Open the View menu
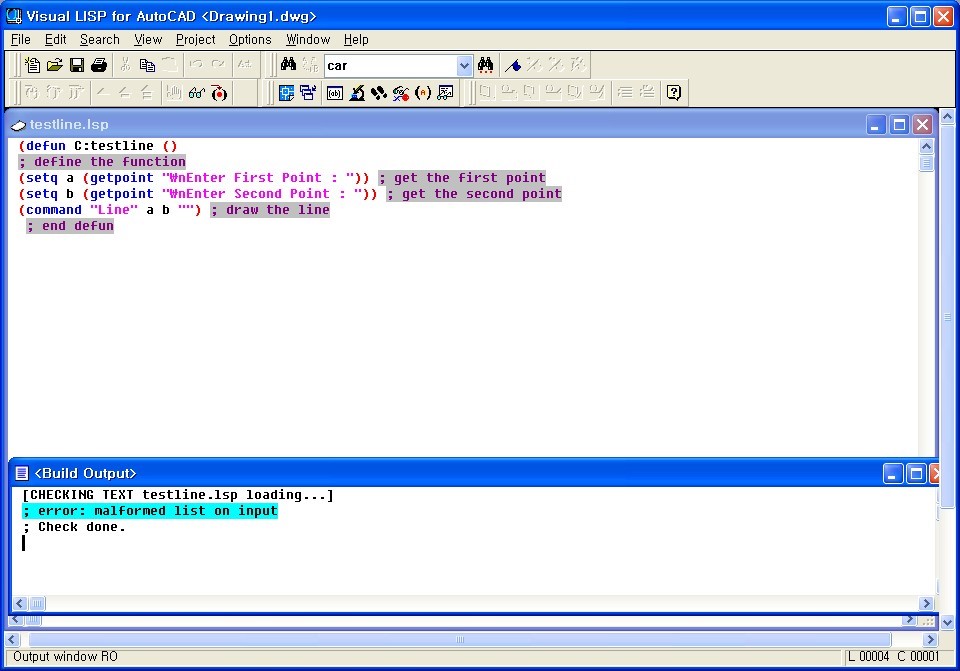 [148, 40]
